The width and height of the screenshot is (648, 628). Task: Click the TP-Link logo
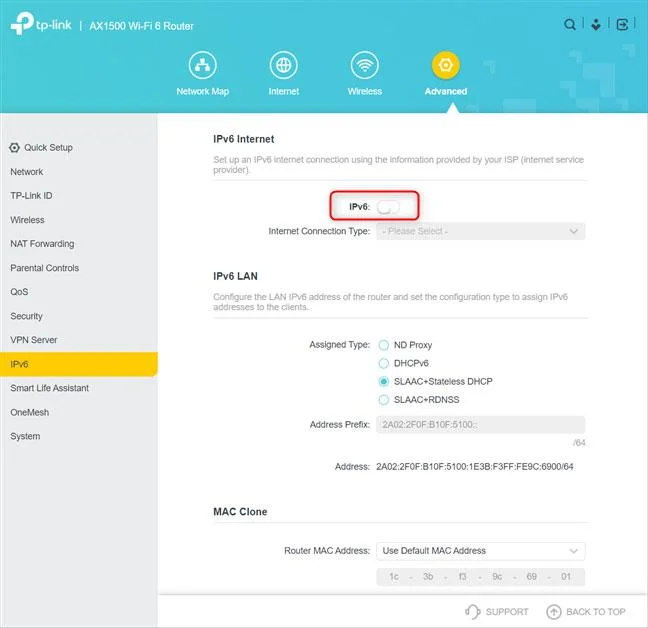pyautogui.click(x=41, y=24)
